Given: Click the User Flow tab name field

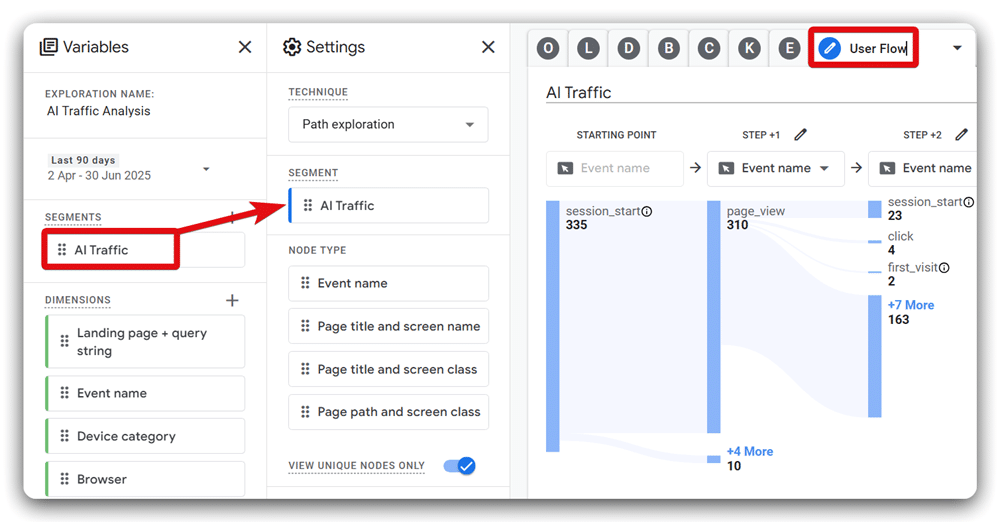Looking at the screenshot, I should coord(878,48).
